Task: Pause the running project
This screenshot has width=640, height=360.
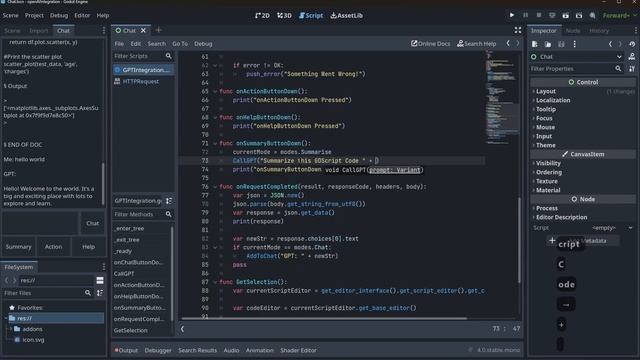Action: coord(525,15)
